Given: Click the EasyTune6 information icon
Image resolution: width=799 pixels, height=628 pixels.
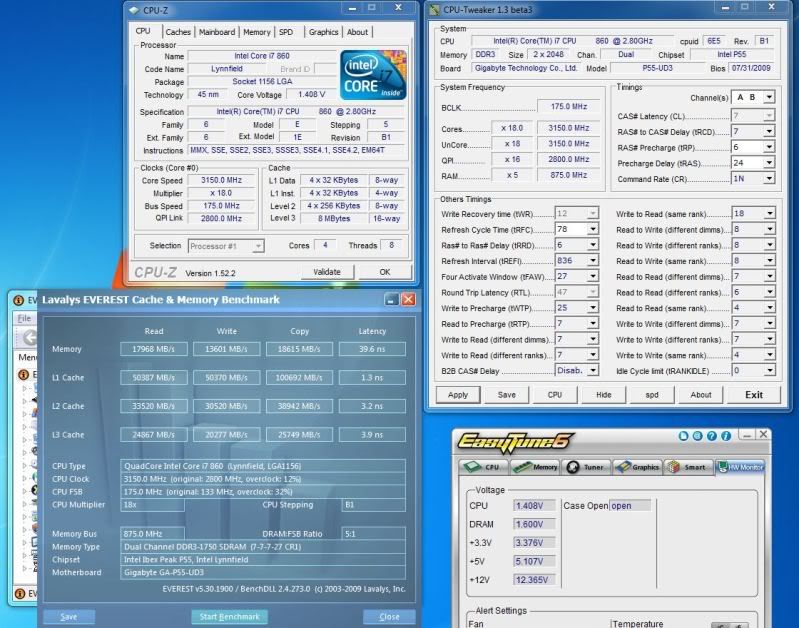Looking at the screenshot, I should coord(726,436).
